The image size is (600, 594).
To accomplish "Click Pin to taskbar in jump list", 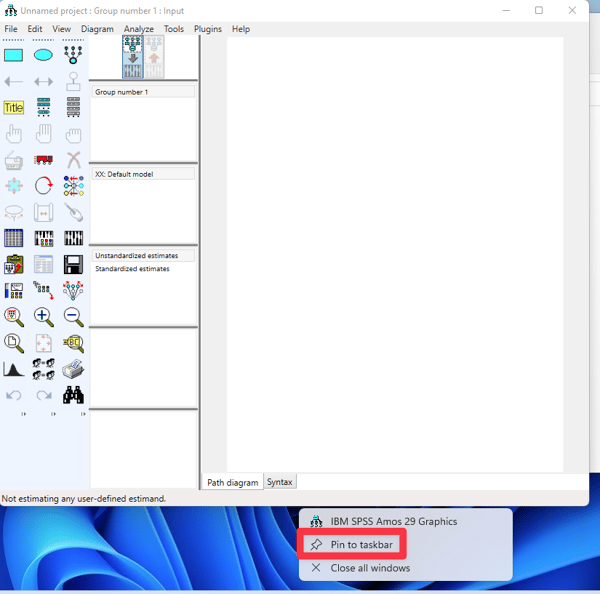I will pos(352,544).
